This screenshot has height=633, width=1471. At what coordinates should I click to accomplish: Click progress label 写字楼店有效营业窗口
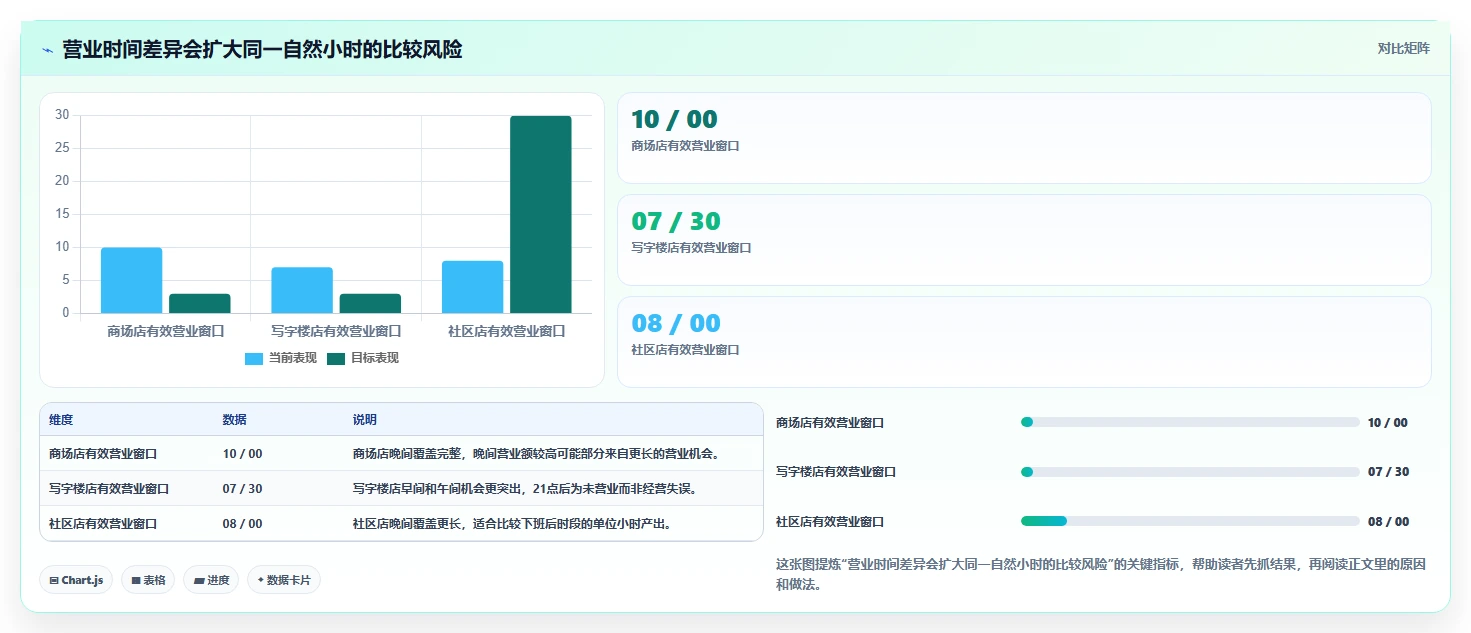pyautogui.click(x=836, y=472)
